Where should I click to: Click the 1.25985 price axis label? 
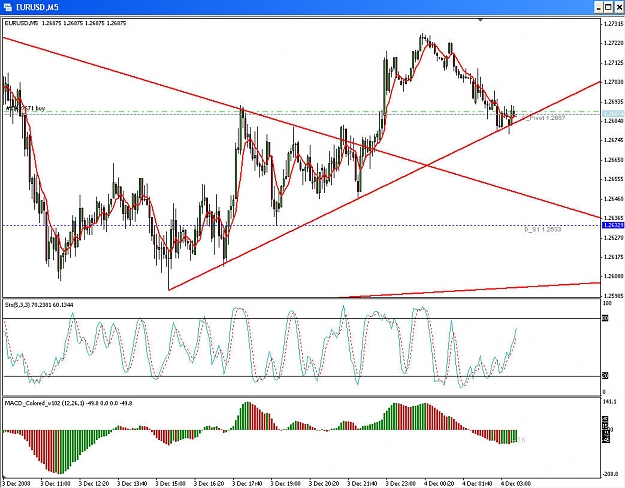coord(613,296)
